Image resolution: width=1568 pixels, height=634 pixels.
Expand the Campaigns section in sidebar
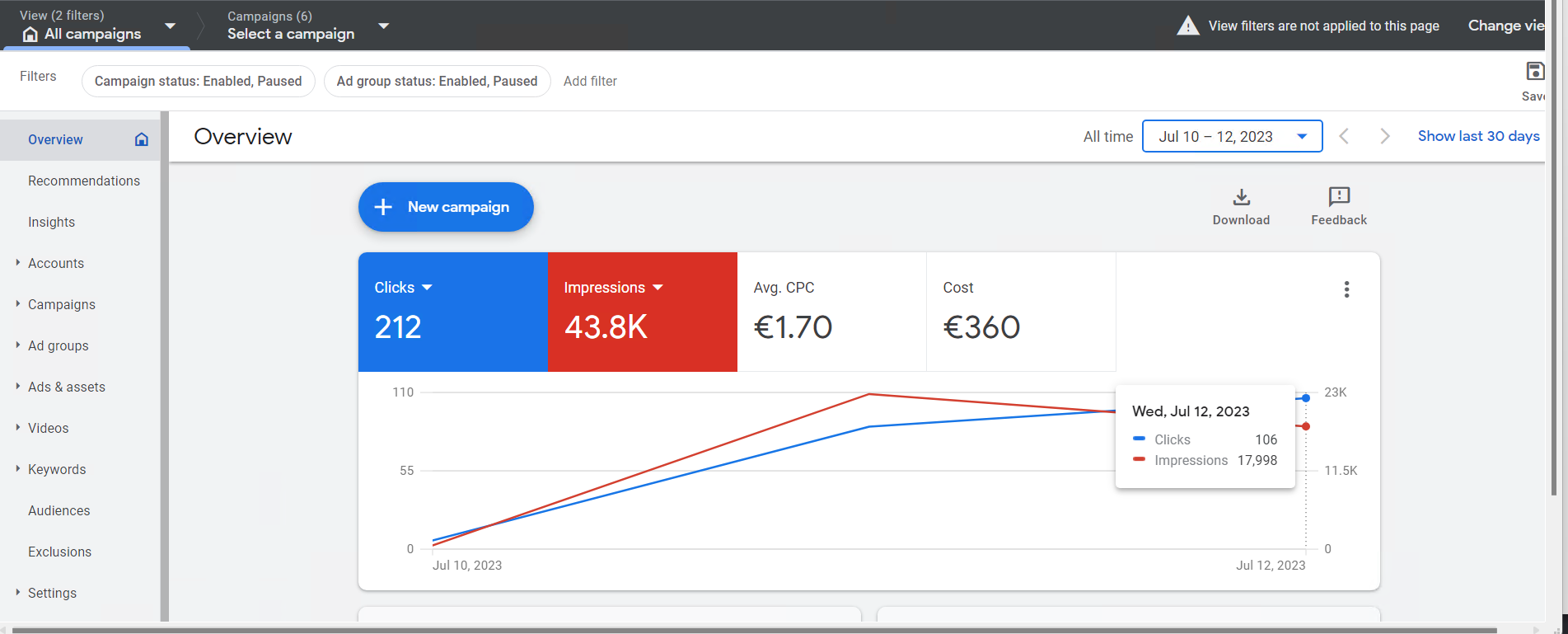pos(17,303)
